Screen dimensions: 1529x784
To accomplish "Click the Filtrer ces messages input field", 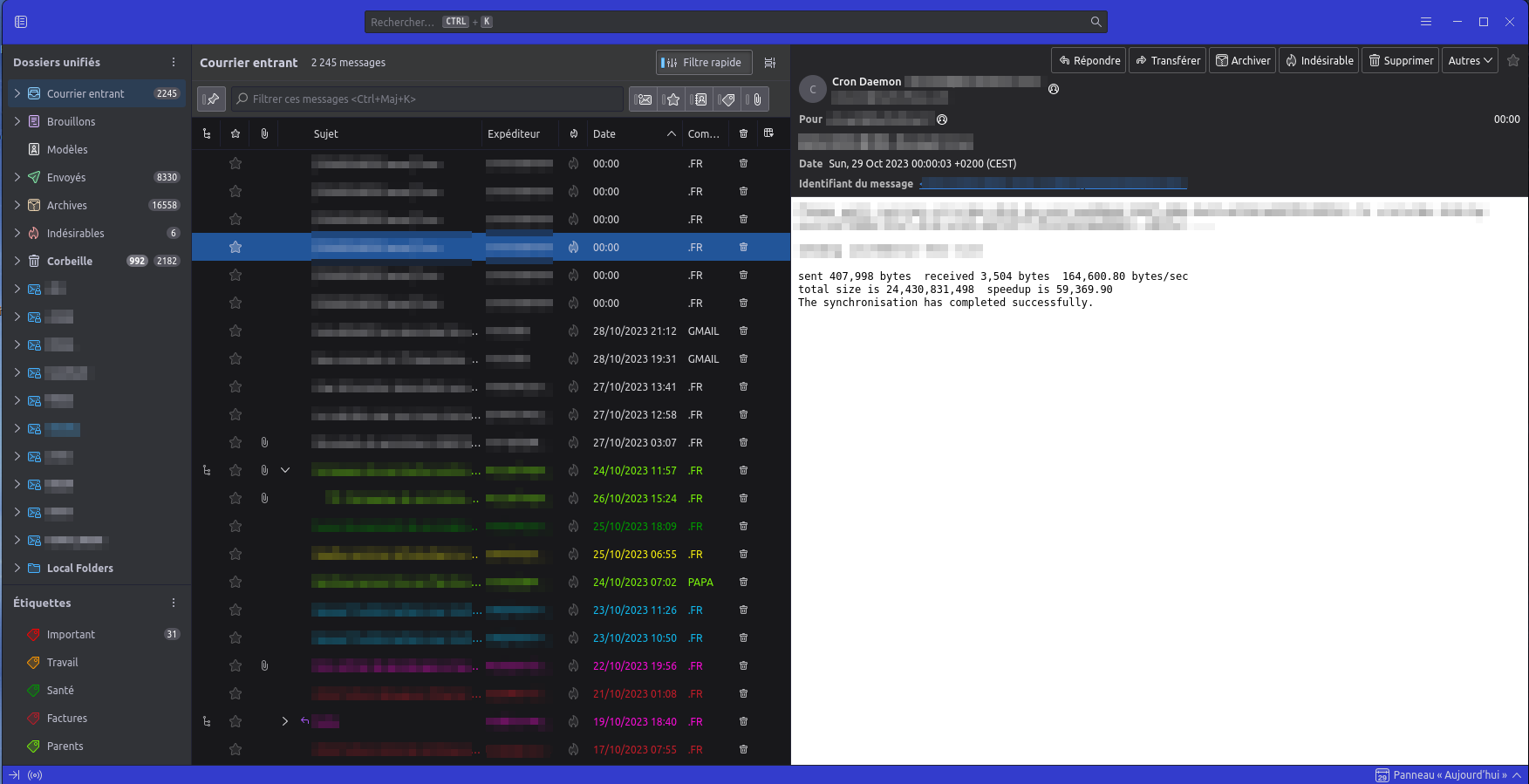I will pyautogui.click(x=427, y=99).
